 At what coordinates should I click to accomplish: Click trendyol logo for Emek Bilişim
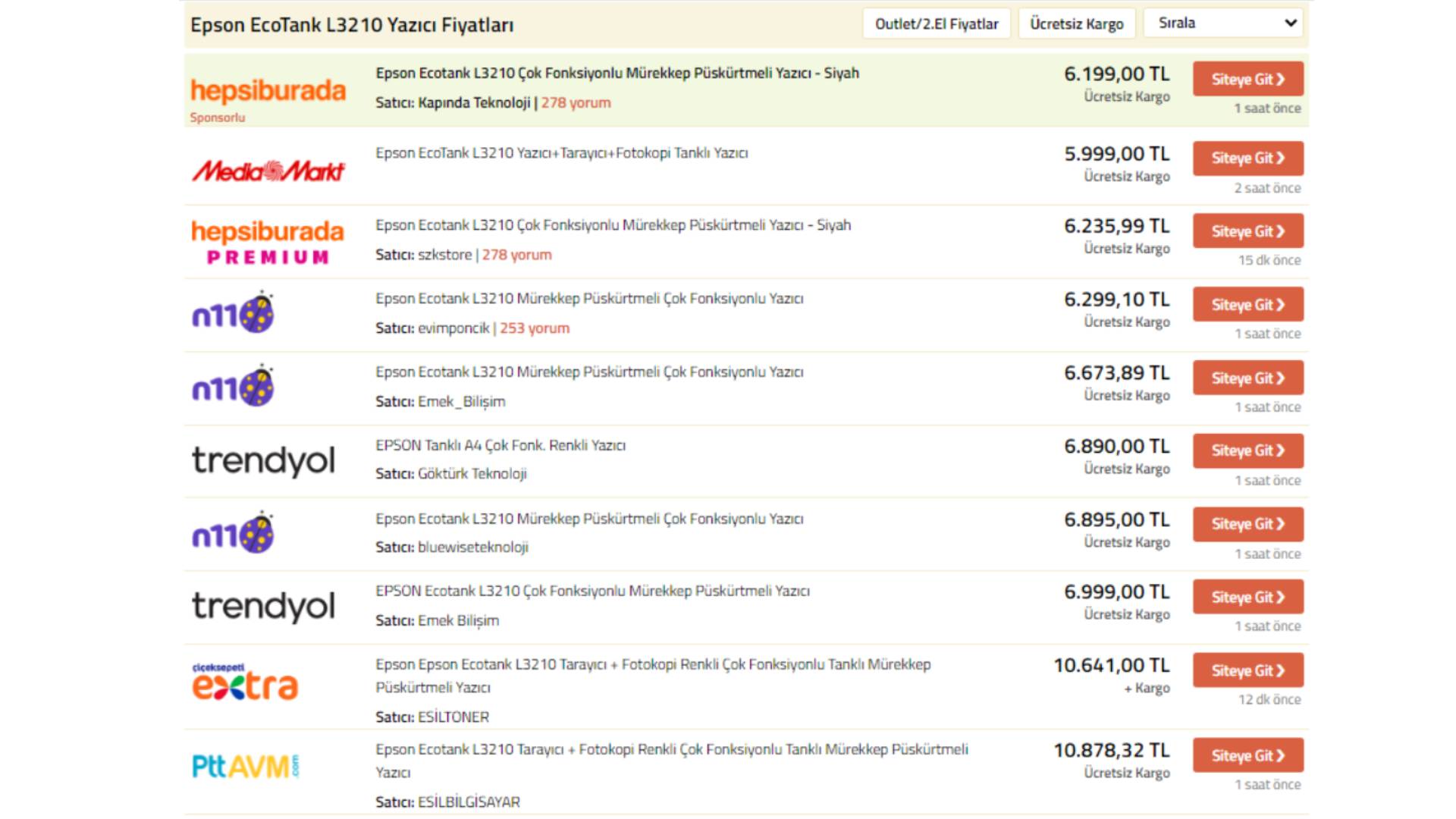click(263, 606)
